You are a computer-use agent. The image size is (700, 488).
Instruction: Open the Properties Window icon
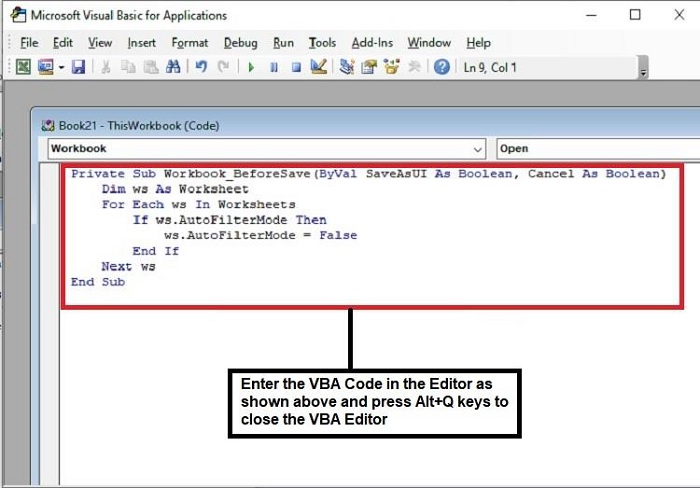pos(369,67)
